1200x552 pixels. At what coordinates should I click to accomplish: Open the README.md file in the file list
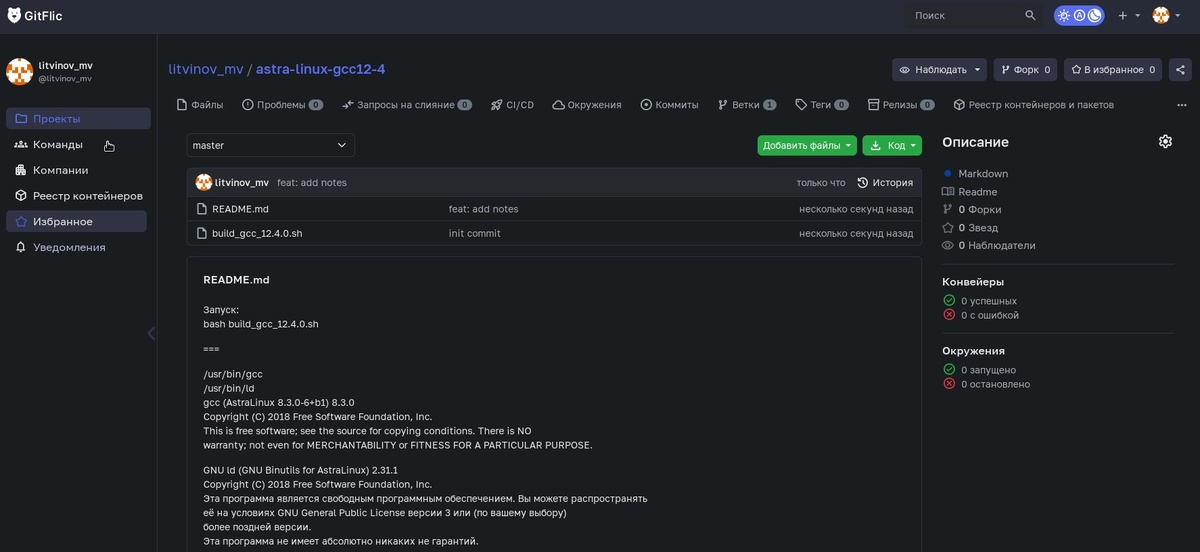click(x=240, y=209)
